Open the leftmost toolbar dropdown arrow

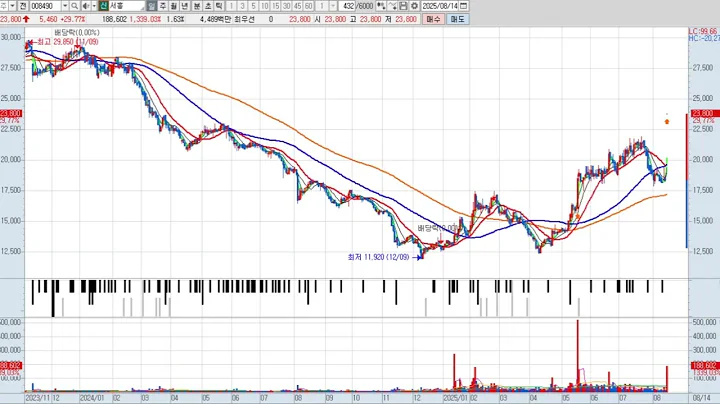12,6
